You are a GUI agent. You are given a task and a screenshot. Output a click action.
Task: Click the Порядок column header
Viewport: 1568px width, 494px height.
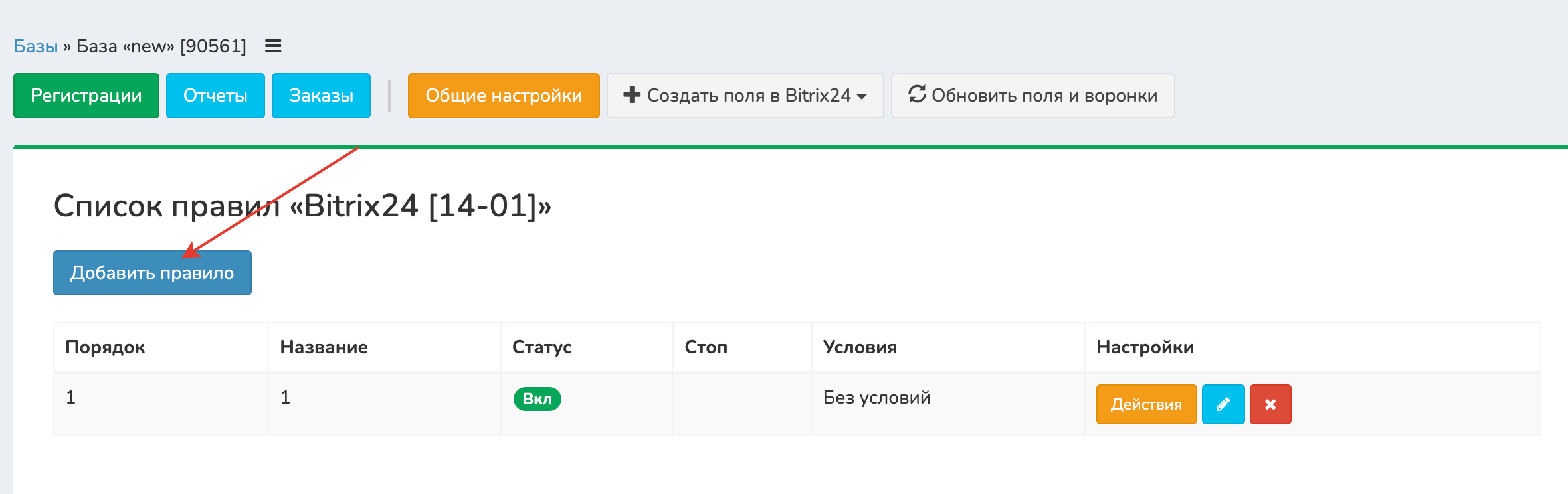click(x=105, y=347)
